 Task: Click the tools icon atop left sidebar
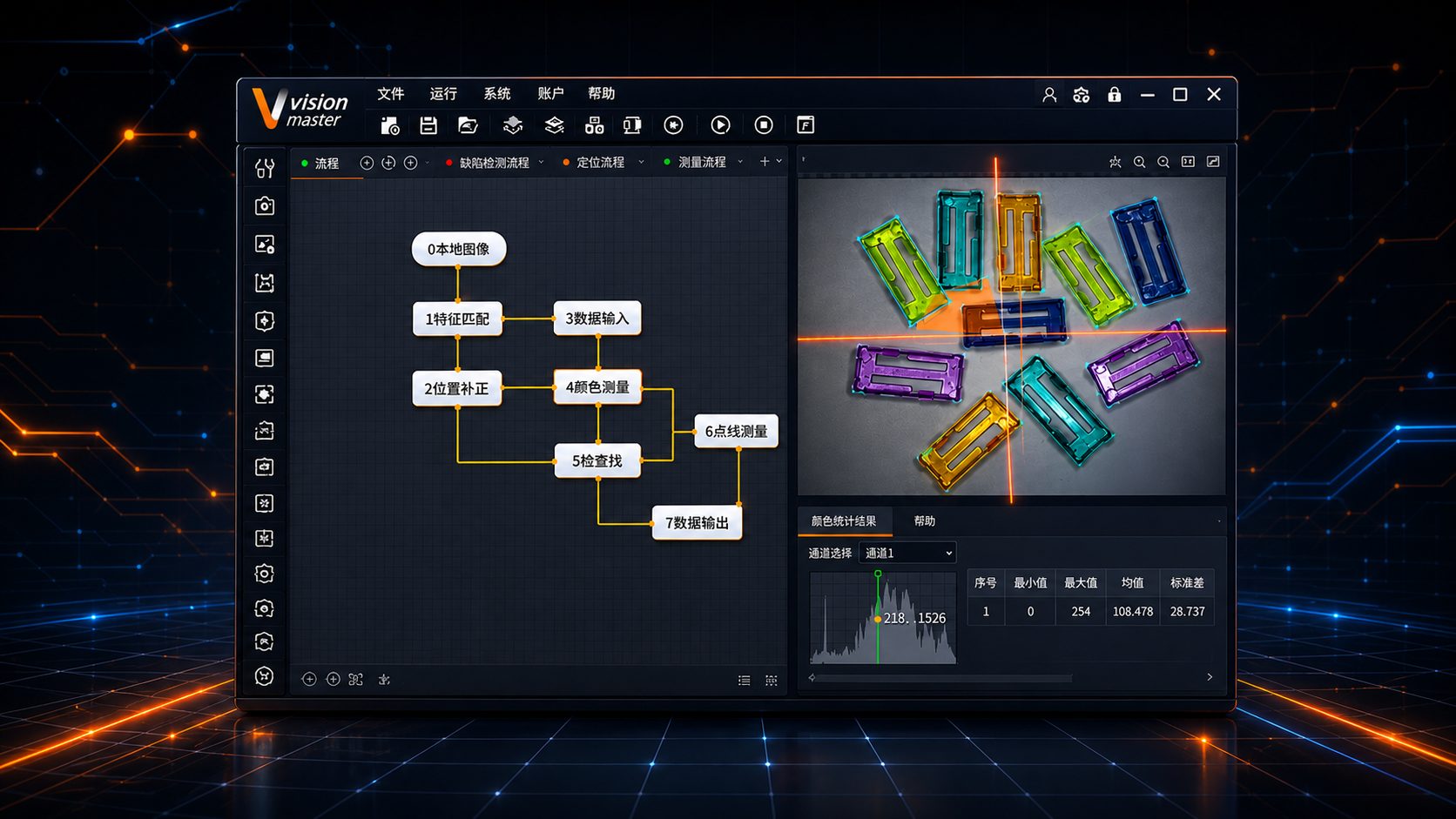[x=265, y=168]
